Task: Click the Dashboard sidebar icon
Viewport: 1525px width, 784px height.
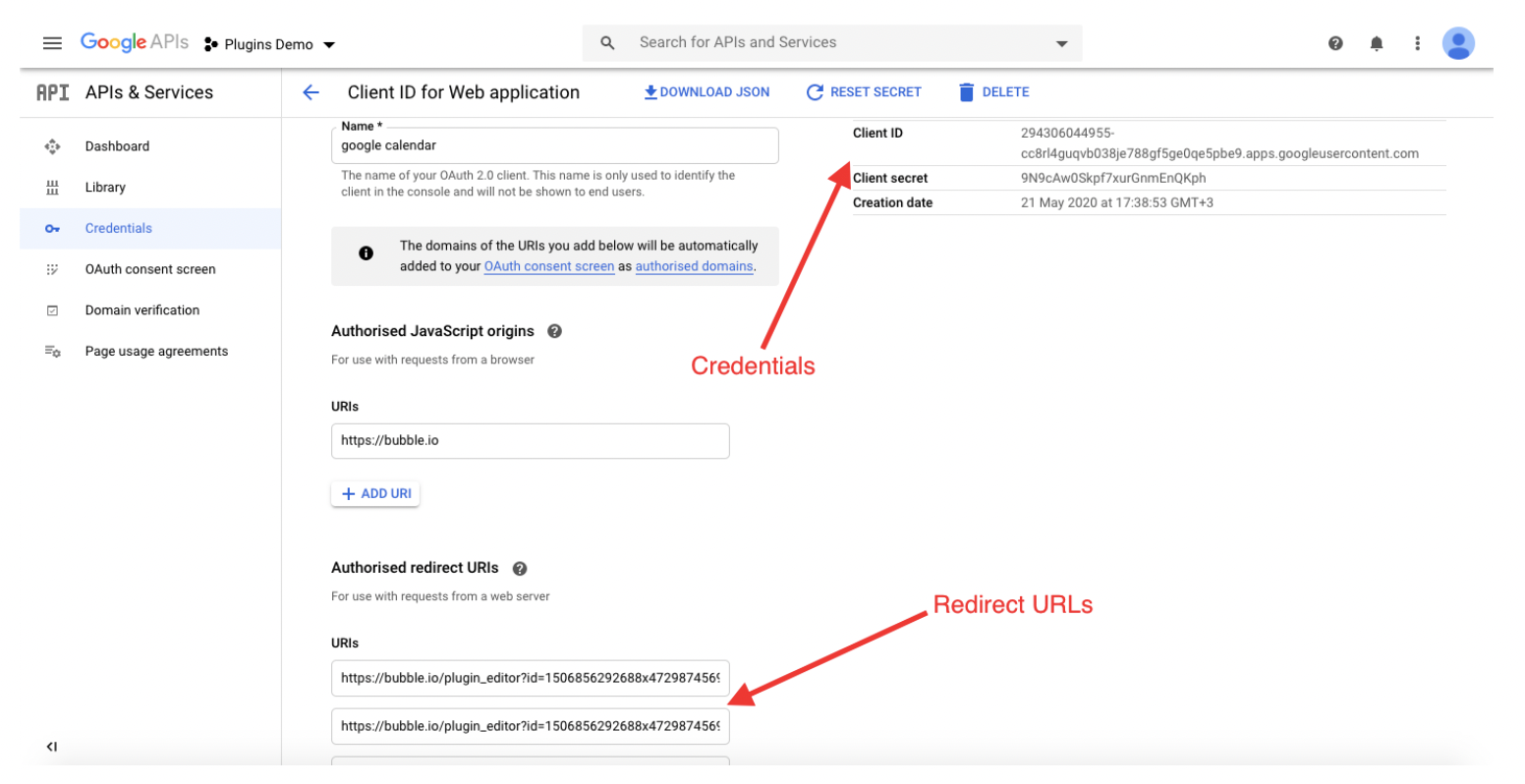Action: point(52,146)
